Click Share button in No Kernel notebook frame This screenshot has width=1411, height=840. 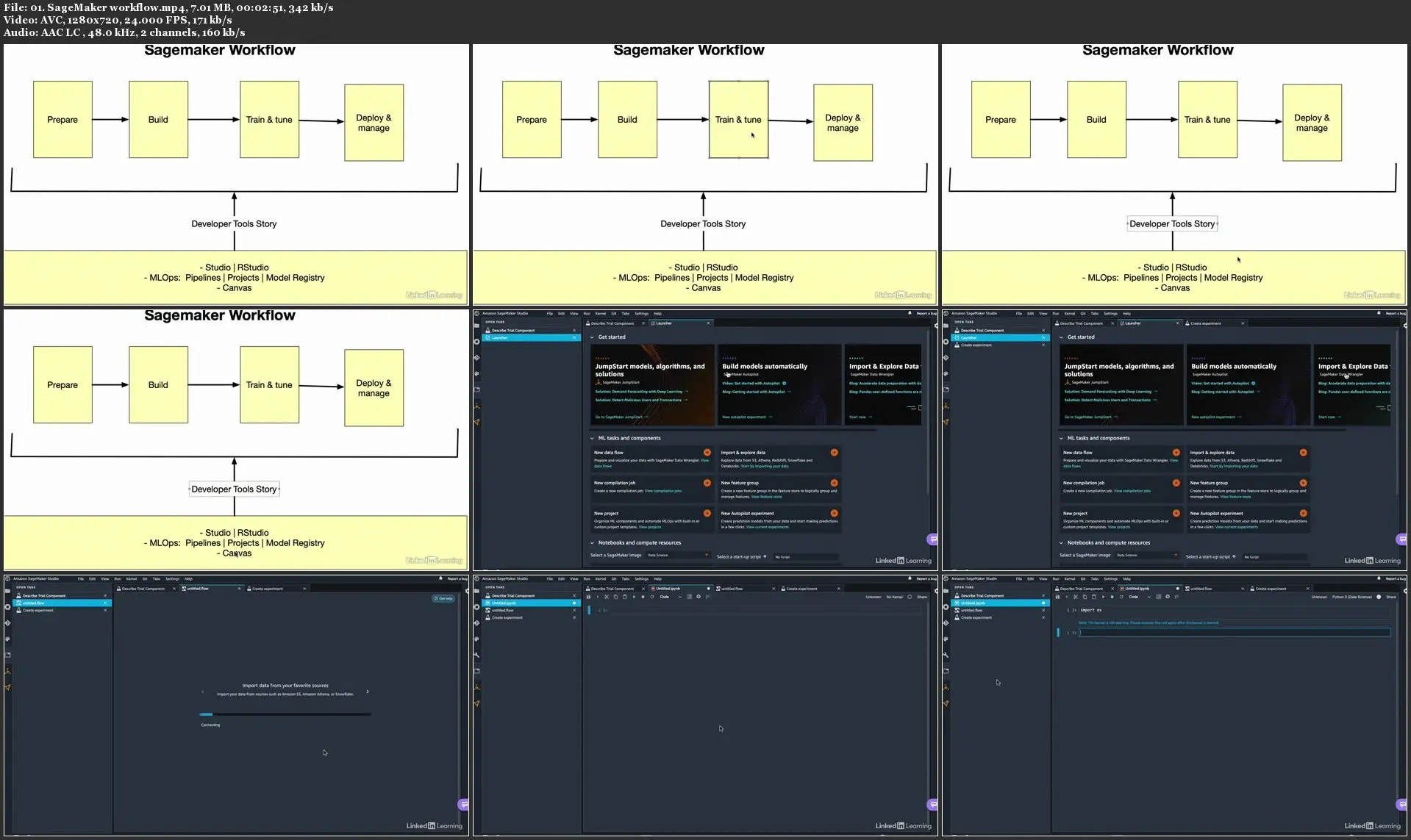[922, 597]
